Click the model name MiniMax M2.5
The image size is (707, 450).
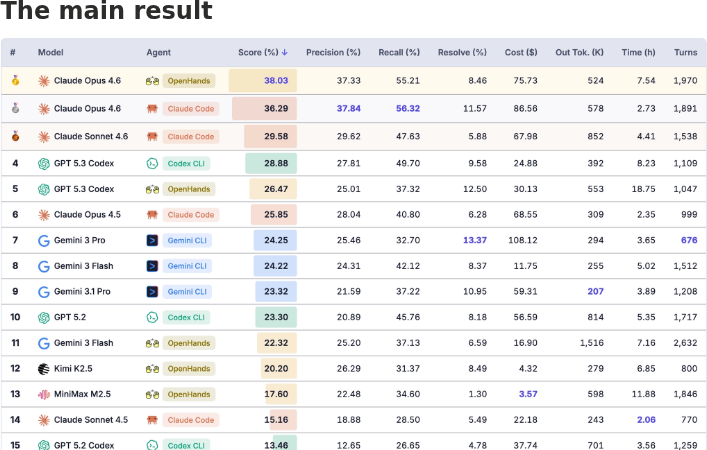click(82, 394)
